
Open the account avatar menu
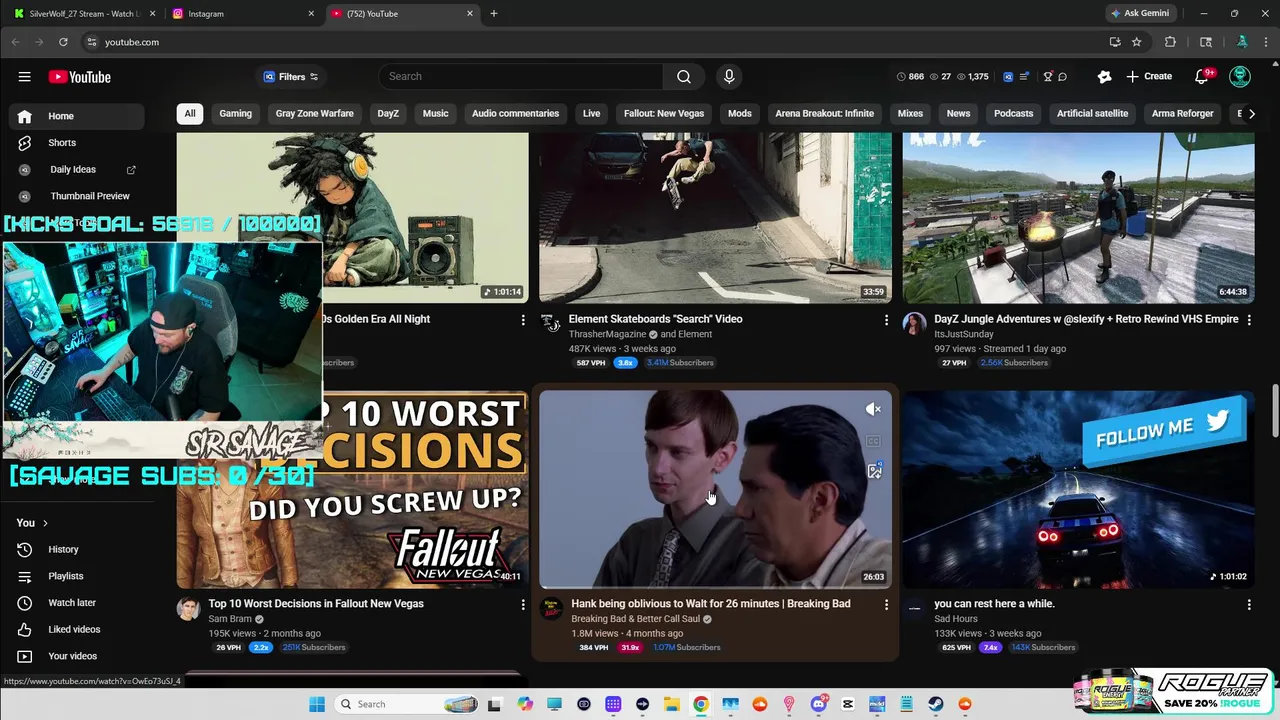pos(1240,76)
